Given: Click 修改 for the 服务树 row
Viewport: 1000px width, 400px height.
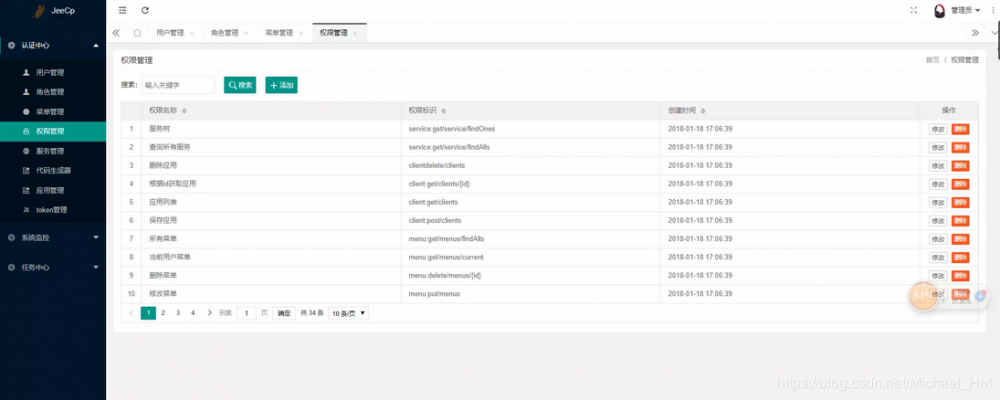Looking at the screenshot, I should point(938,129).
